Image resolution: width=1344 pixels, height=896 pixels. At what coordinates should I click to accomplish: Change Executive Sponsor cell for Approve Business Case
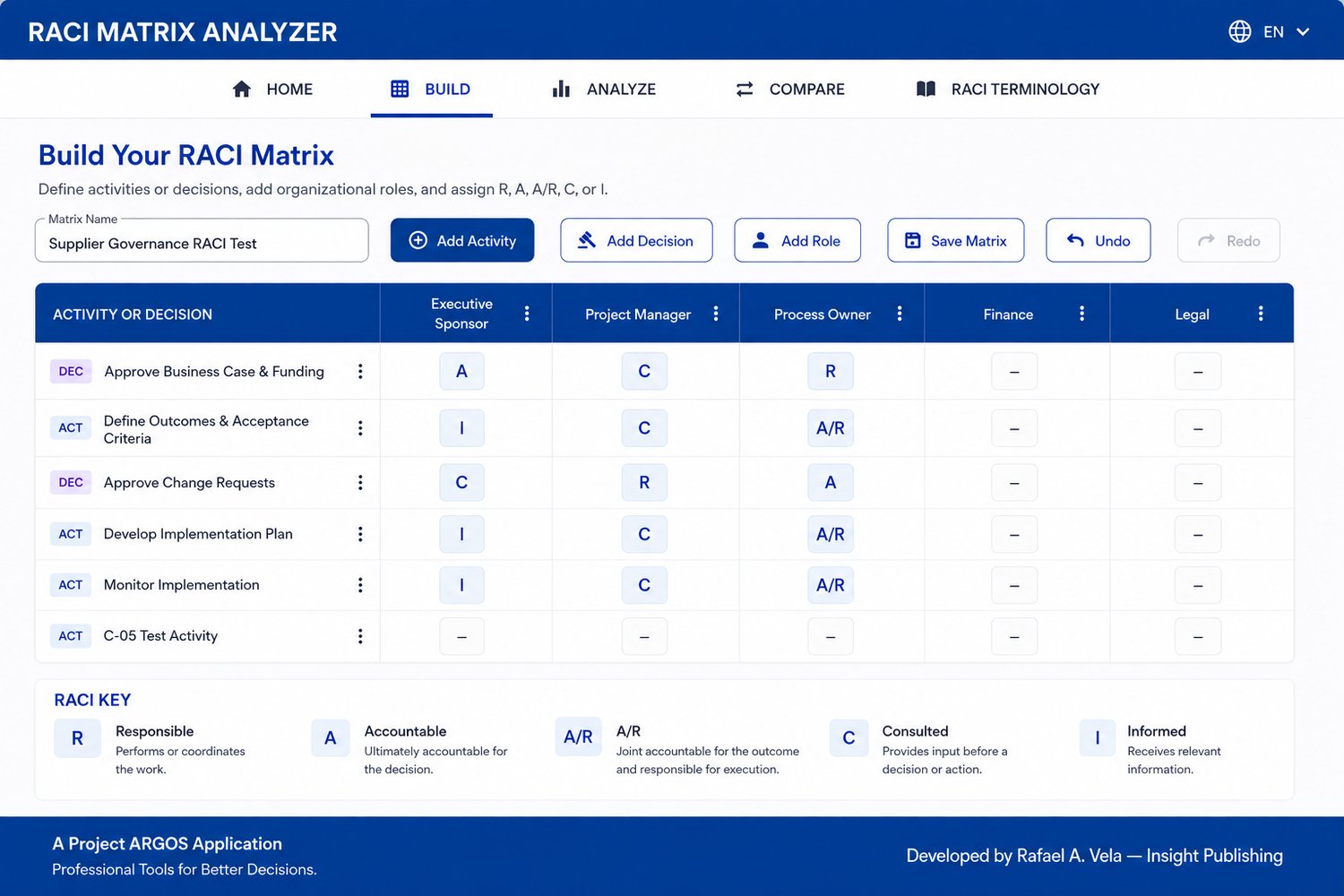(461, 371)
